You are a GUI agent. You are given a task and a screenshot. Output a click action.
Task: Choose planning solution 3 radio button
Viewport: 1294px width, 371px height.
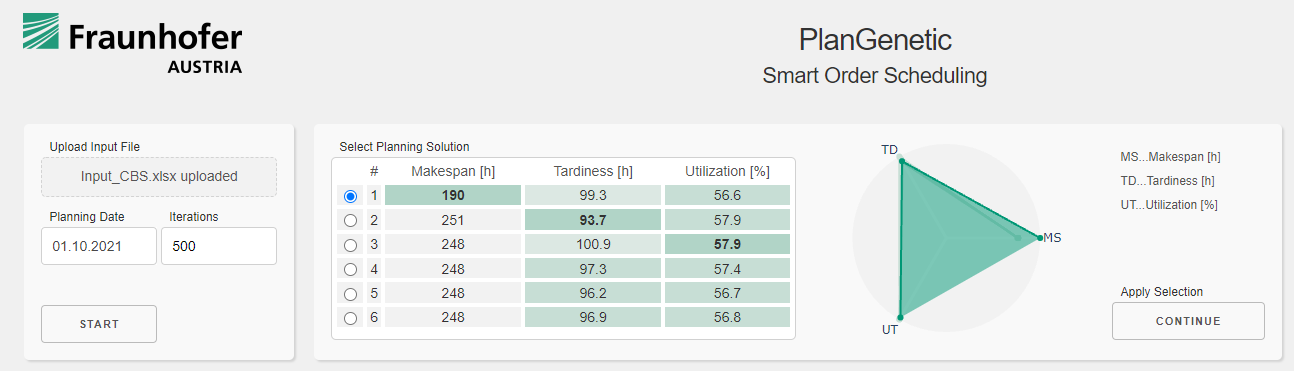click(x=350, y=245)
